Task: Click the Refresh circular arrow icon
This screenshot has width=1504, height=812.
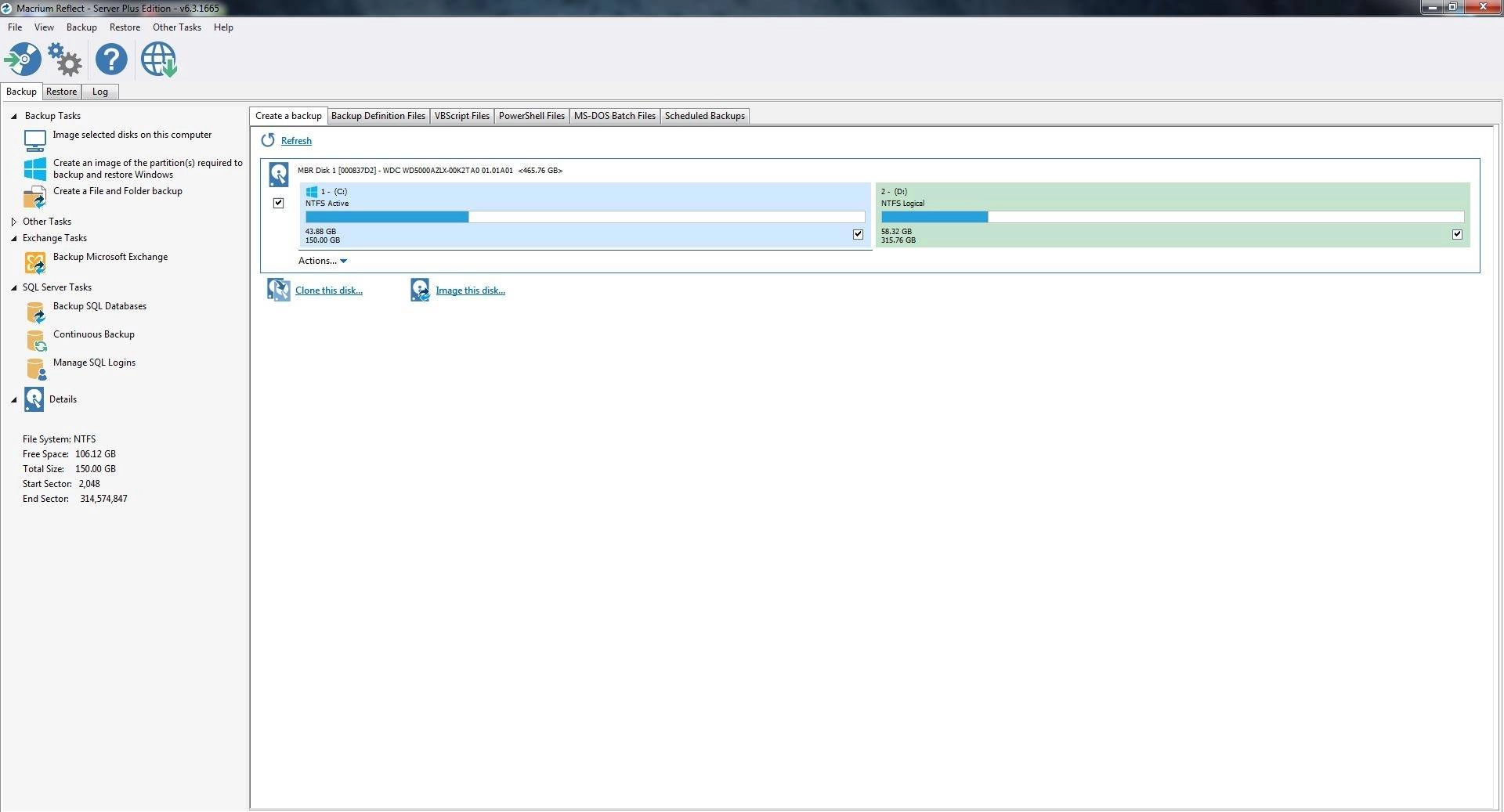Action: coord(268,140)
